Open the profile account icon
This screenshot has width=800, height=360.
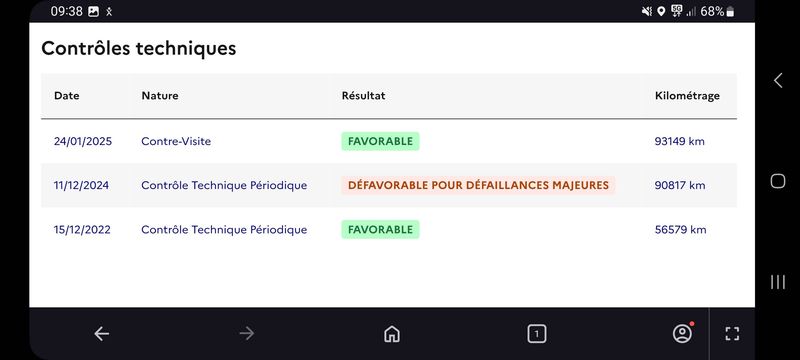pyautogui.click(x=682, y=333)
